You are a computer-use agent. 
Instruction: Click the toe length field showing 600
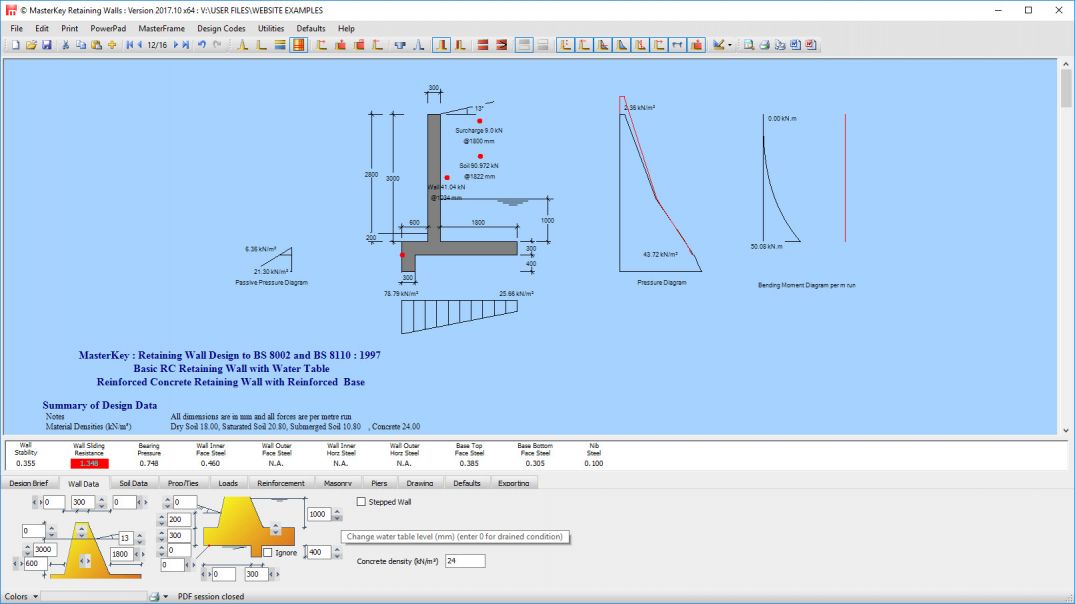click(x=36, y=564)
